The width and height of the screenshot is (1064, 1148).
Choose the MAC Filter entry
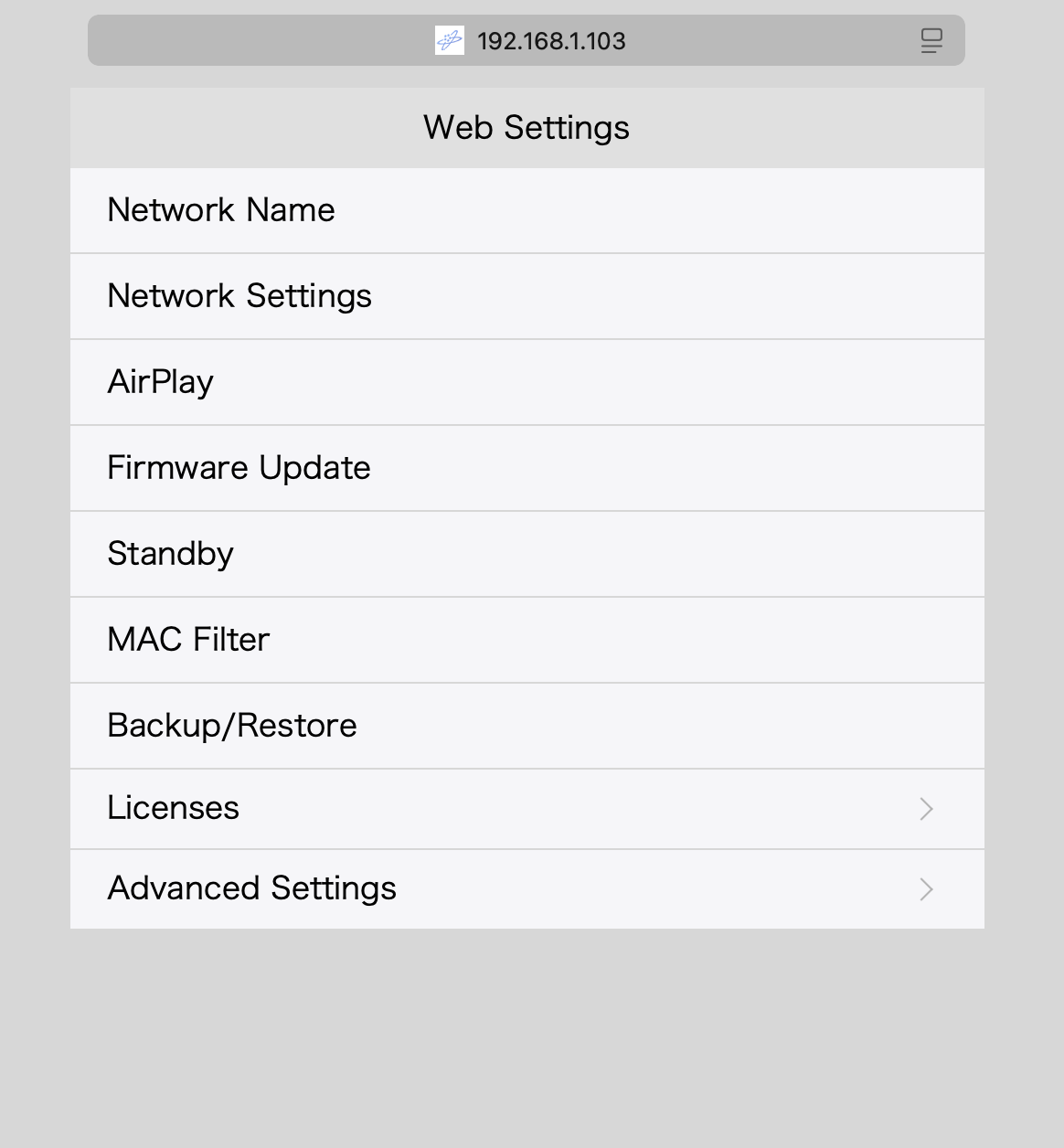(188, 640)
